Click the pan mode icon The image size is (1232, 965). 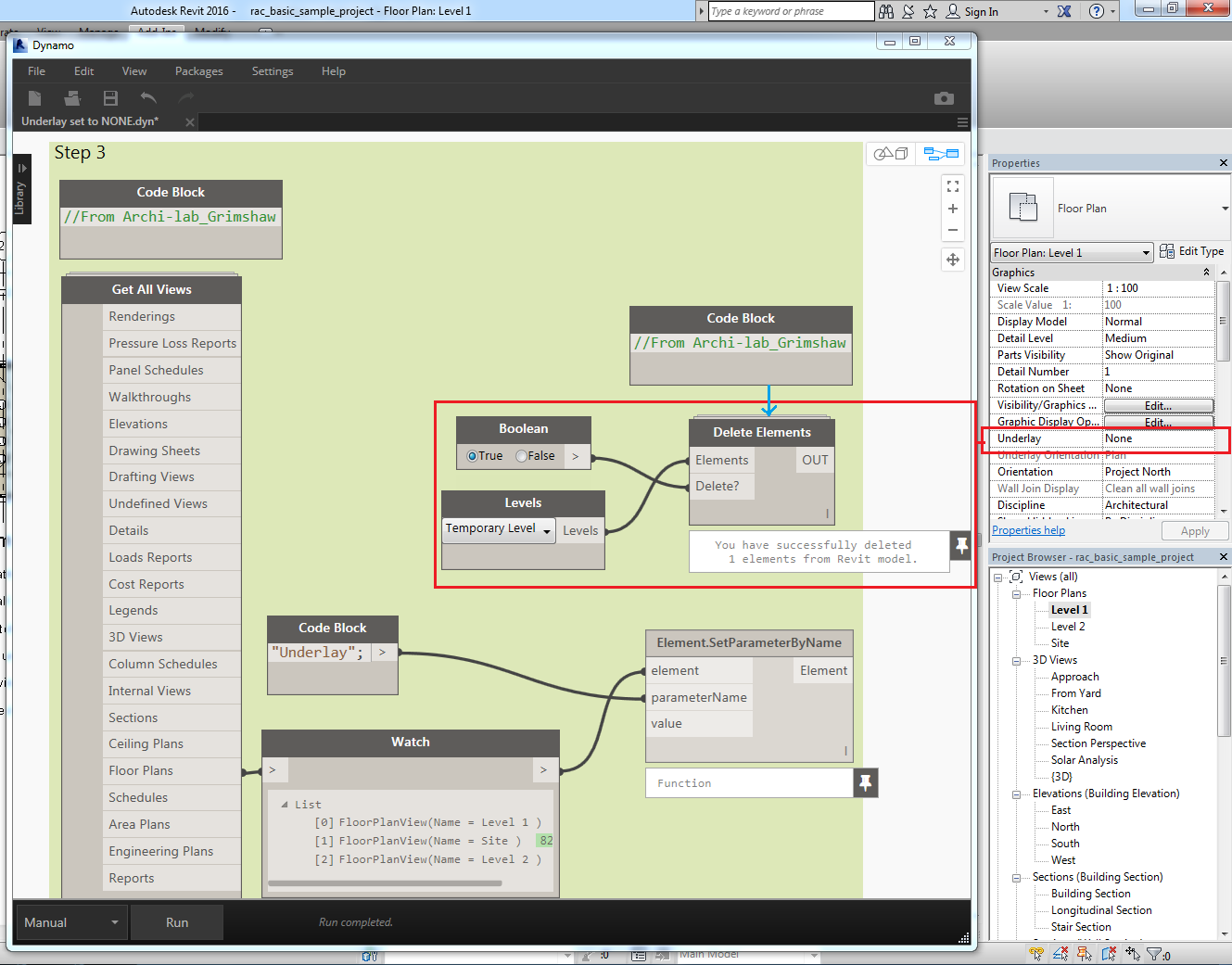952,260
